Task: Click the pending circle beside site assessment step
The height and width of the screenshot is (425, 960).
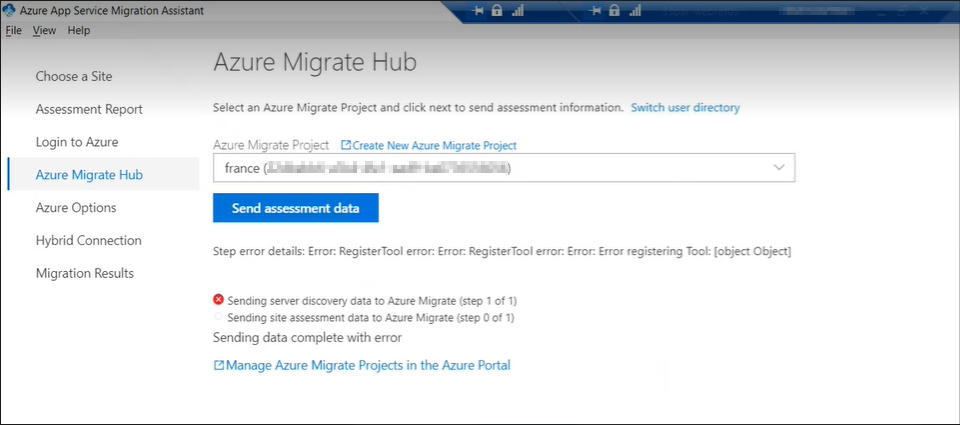Action: click(219, 317)
